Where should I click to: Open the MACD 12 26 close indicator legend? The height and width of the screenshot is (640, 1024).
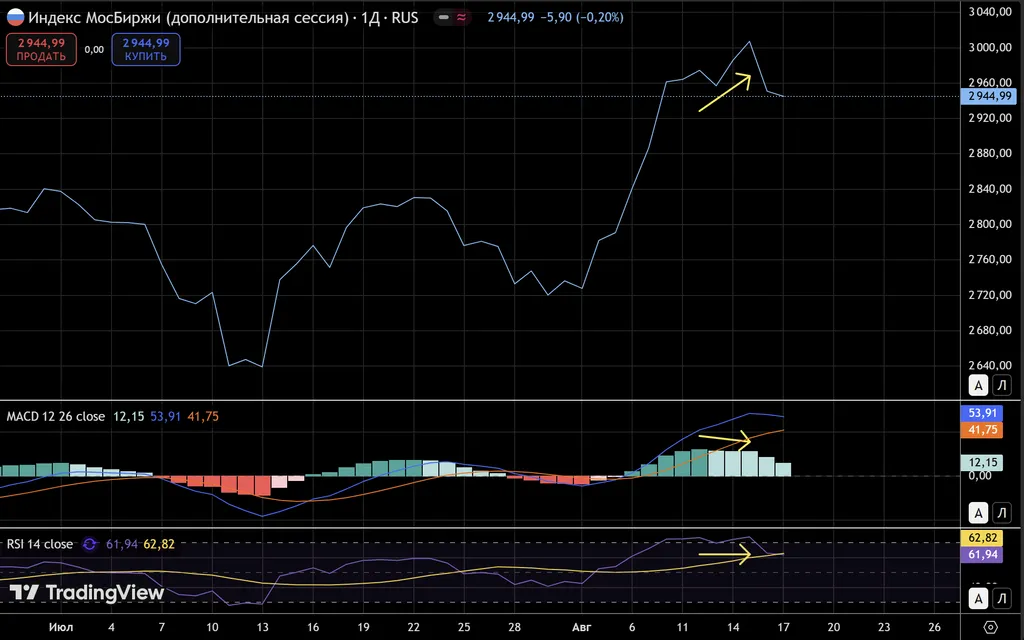coord(56,416)
